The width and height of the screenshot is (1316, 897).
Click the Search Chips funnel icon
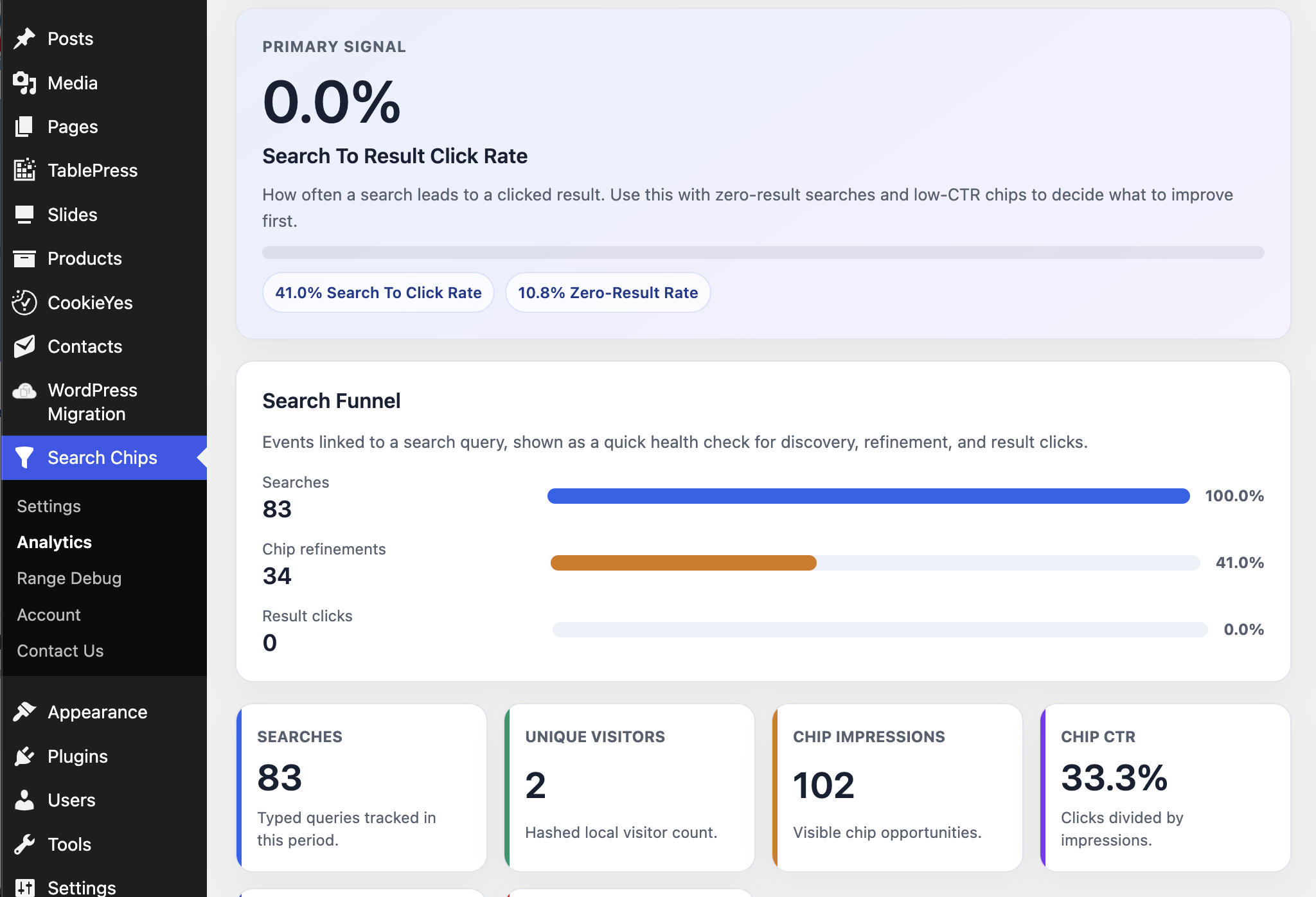pyautogui.click(x=24, y=457)
